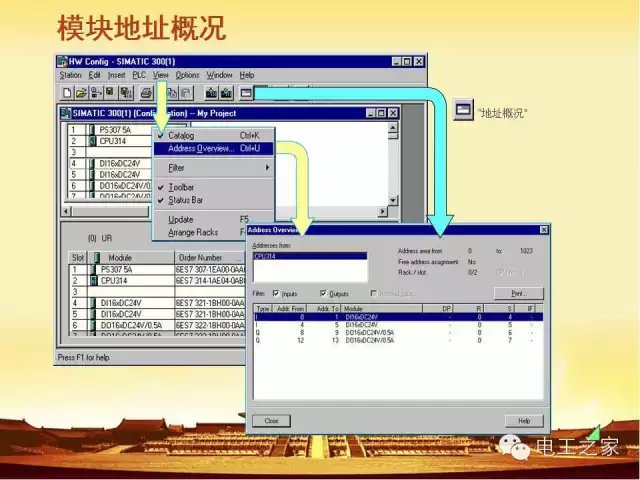Click the Help button in the dialog

[x=523, y=421]
